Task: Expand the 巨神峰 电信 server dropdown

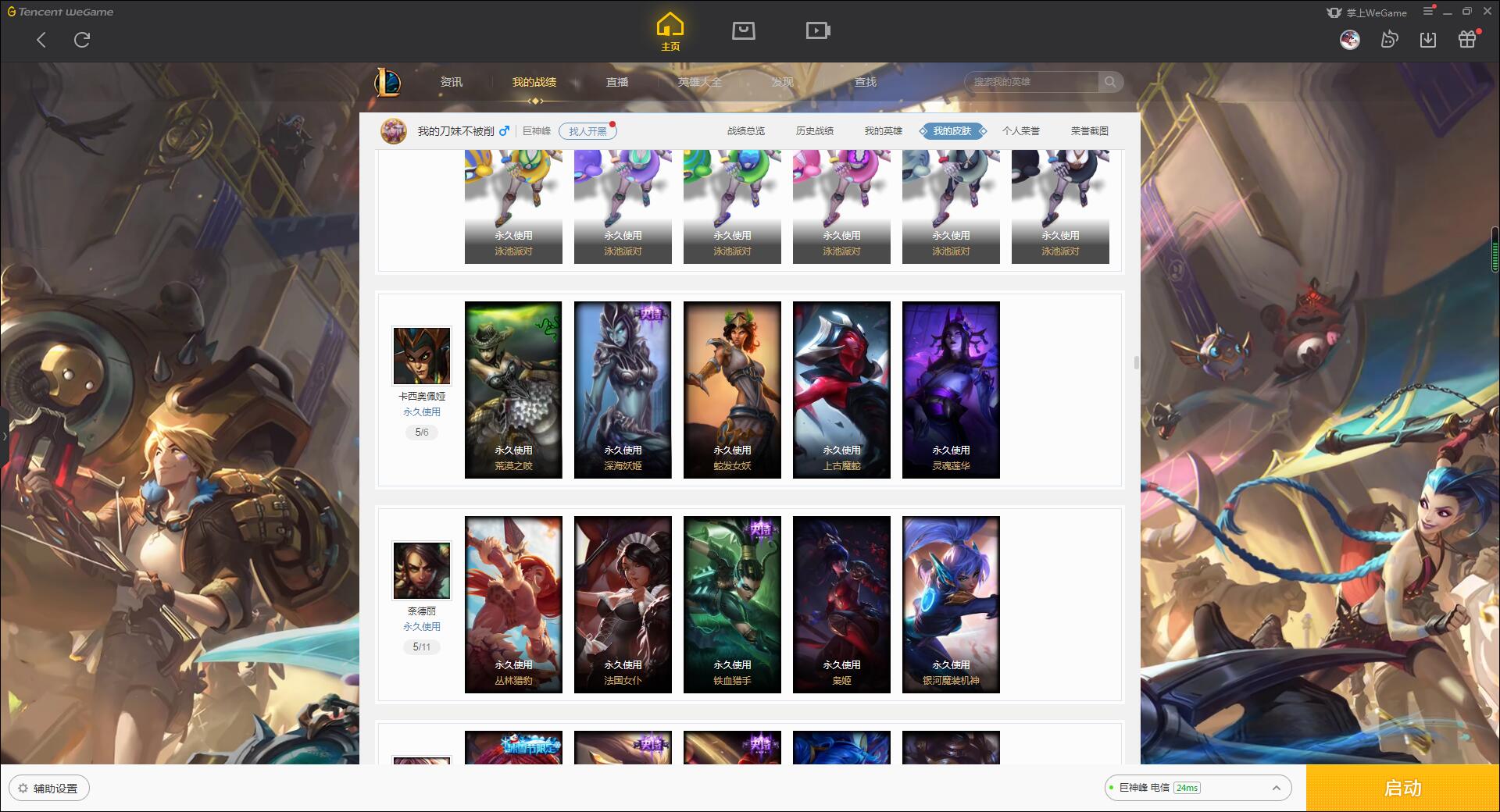Action: pyautogui.click(x=1197, y=788)
